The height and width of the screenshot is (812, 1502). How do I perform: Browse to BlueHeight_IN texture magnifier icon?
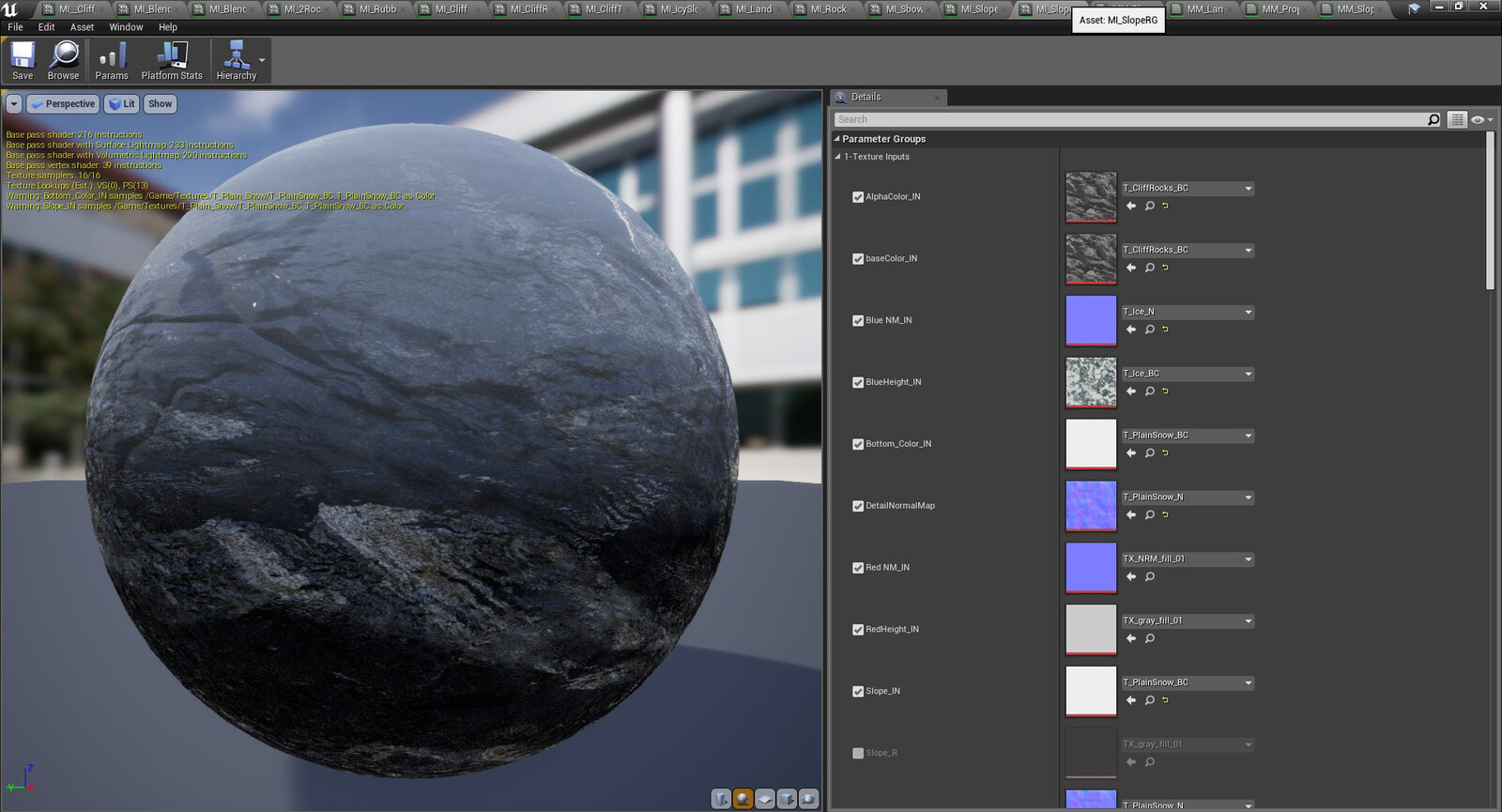[x=1149, y=391]
